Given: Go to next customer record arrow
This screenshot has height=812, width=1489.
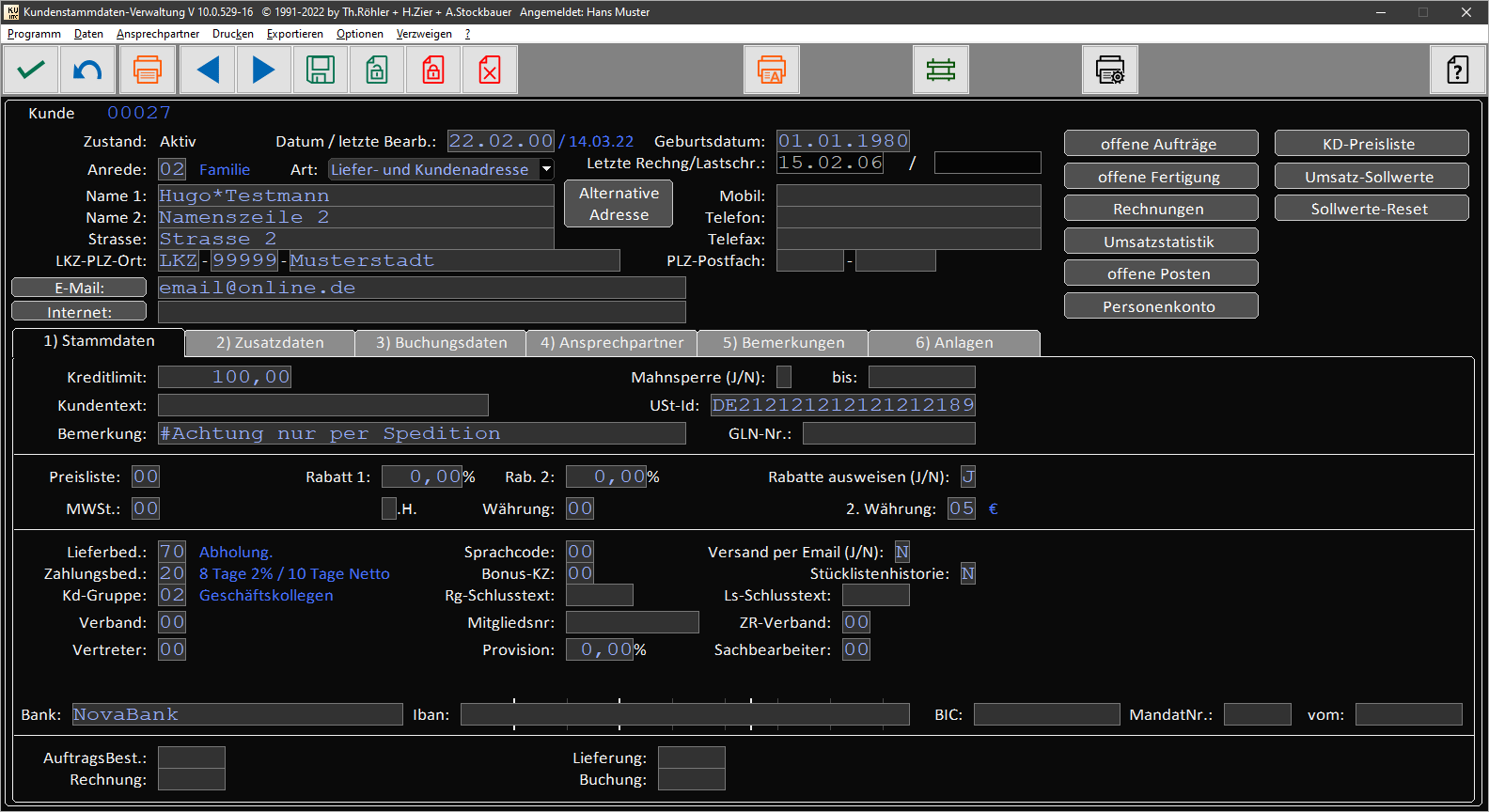Looking at the screenshot, I should click(264, 70).
